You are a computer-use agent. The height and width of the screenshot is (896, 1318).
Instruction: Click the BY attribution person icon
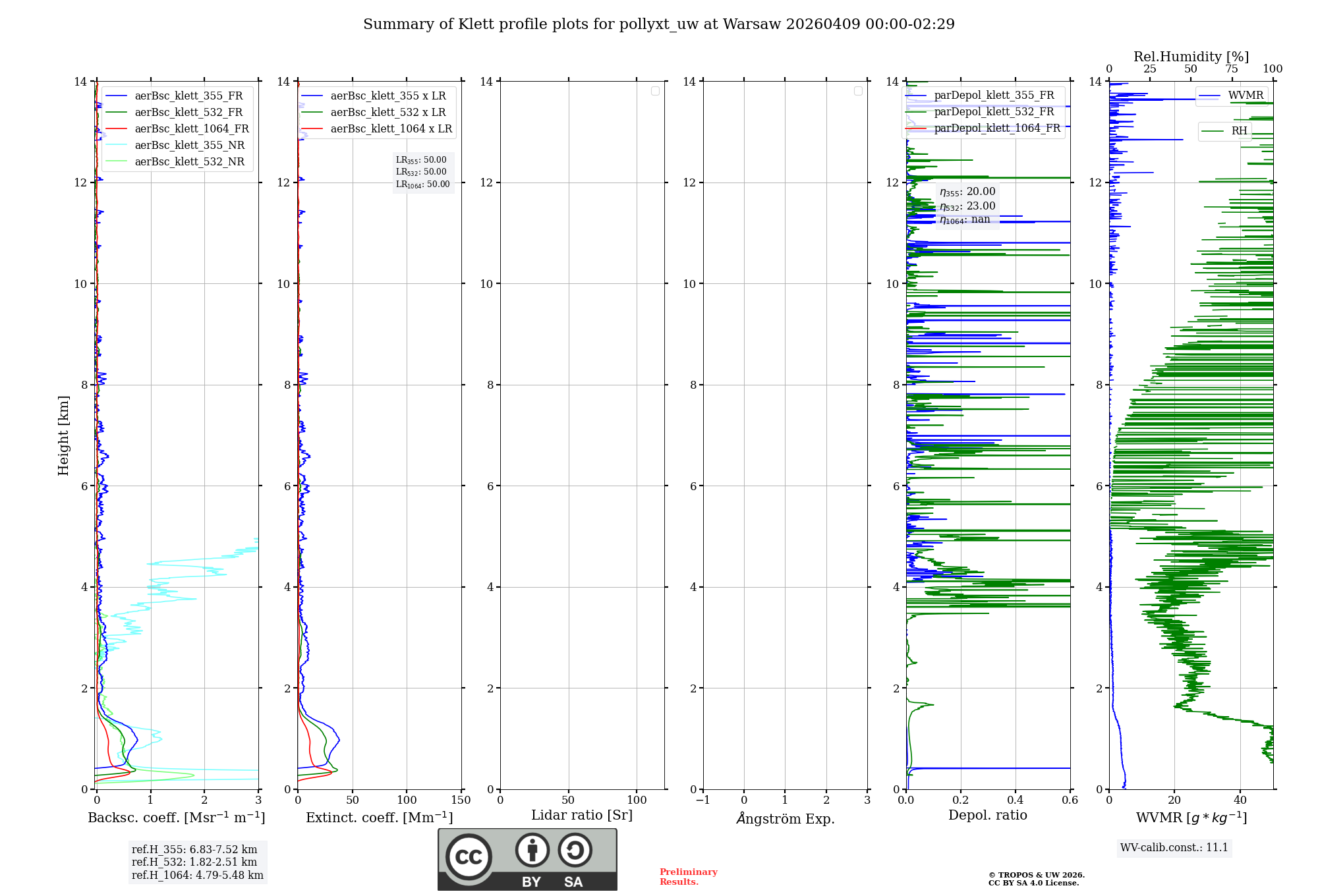[532, 850]
